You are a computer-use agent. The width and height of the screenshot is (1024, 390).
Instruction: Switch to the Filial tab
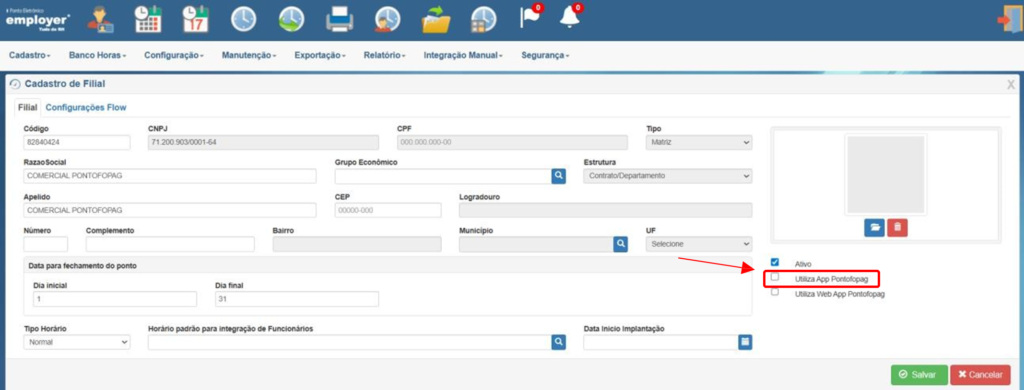click(27, 107)
